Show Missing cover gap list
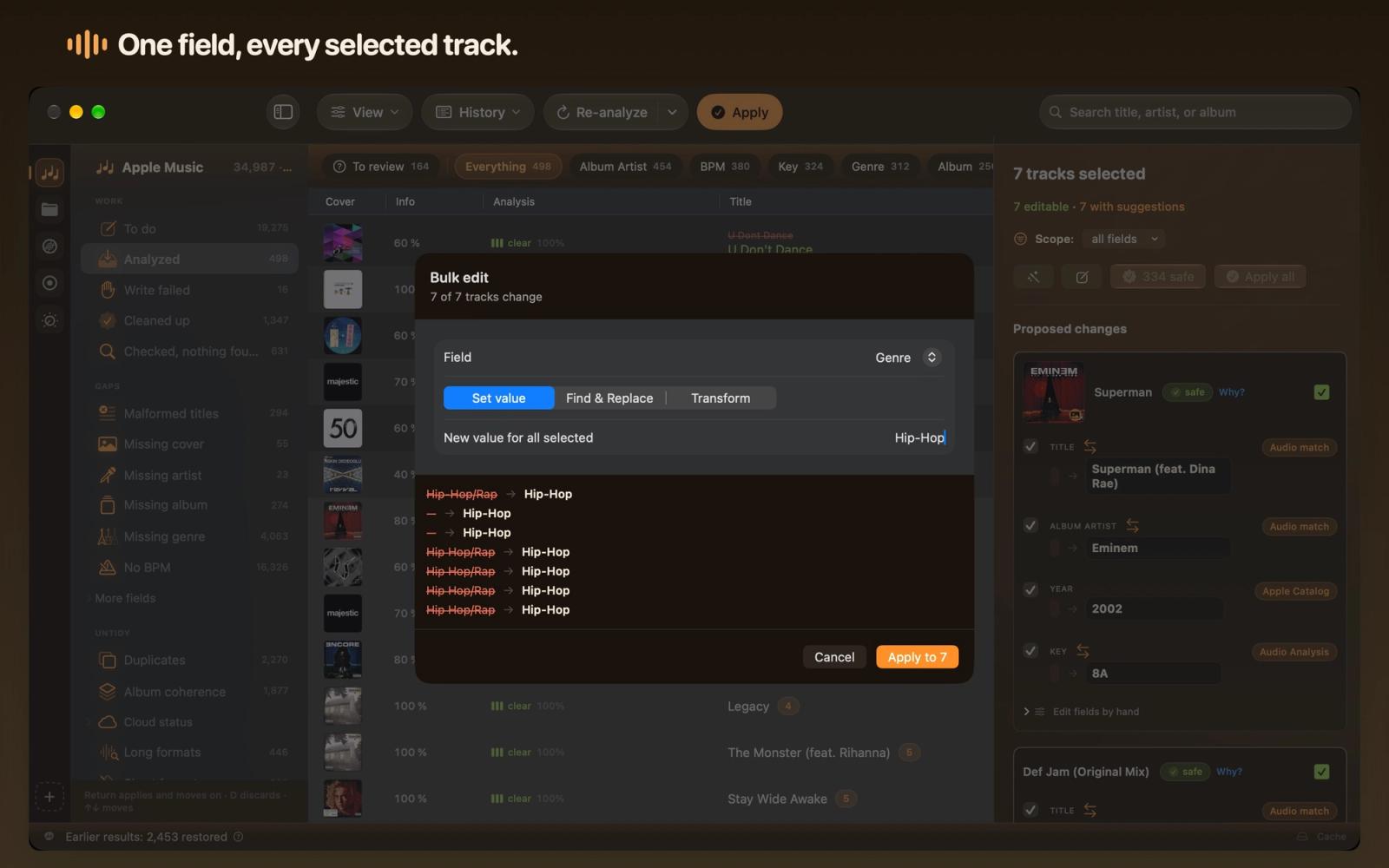Viewport: 1389px width, 868px height. coord(190,444)
